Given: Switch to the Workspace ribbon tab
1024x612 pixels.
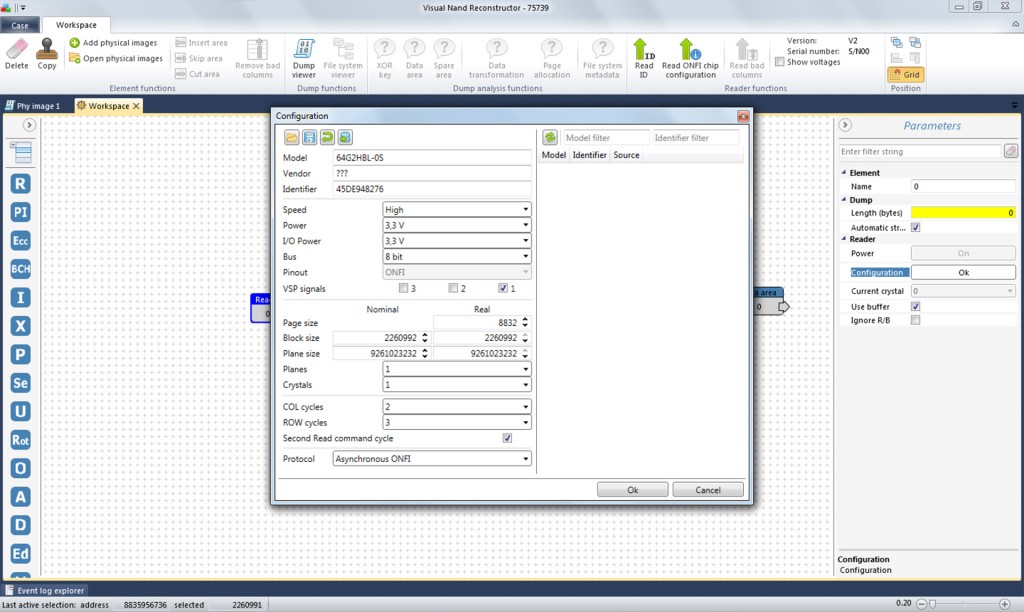Looking at the screenshot, I should click(76, 25).
